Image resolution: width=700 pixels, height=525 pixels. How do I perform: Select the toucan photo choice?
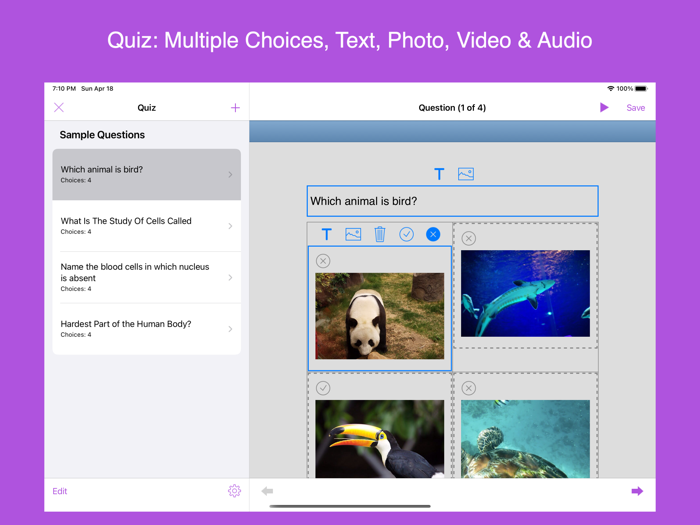[x=379, y=439]
